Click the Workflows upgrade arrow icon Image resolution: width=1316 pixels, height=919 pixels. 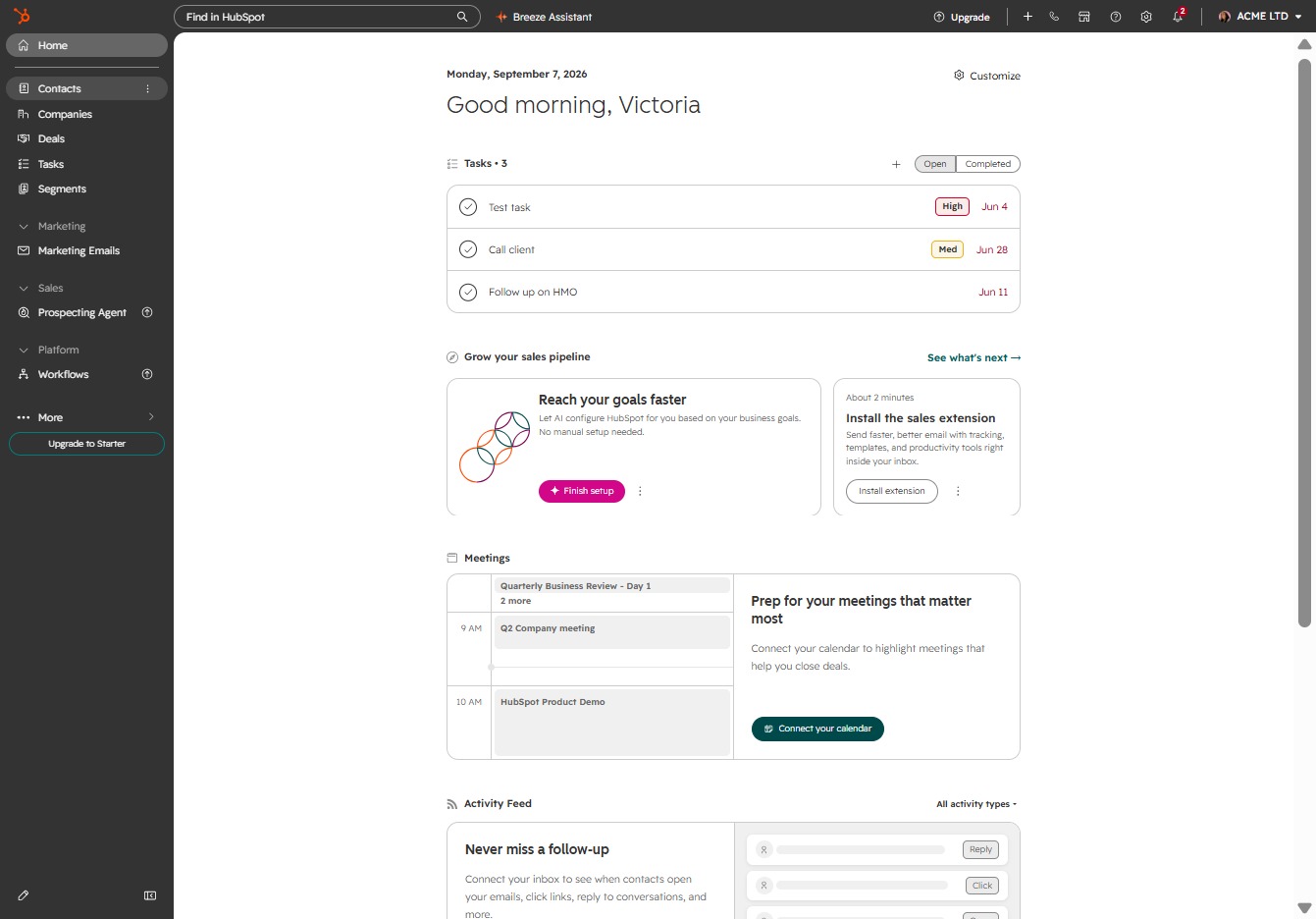tap(147, 374)
